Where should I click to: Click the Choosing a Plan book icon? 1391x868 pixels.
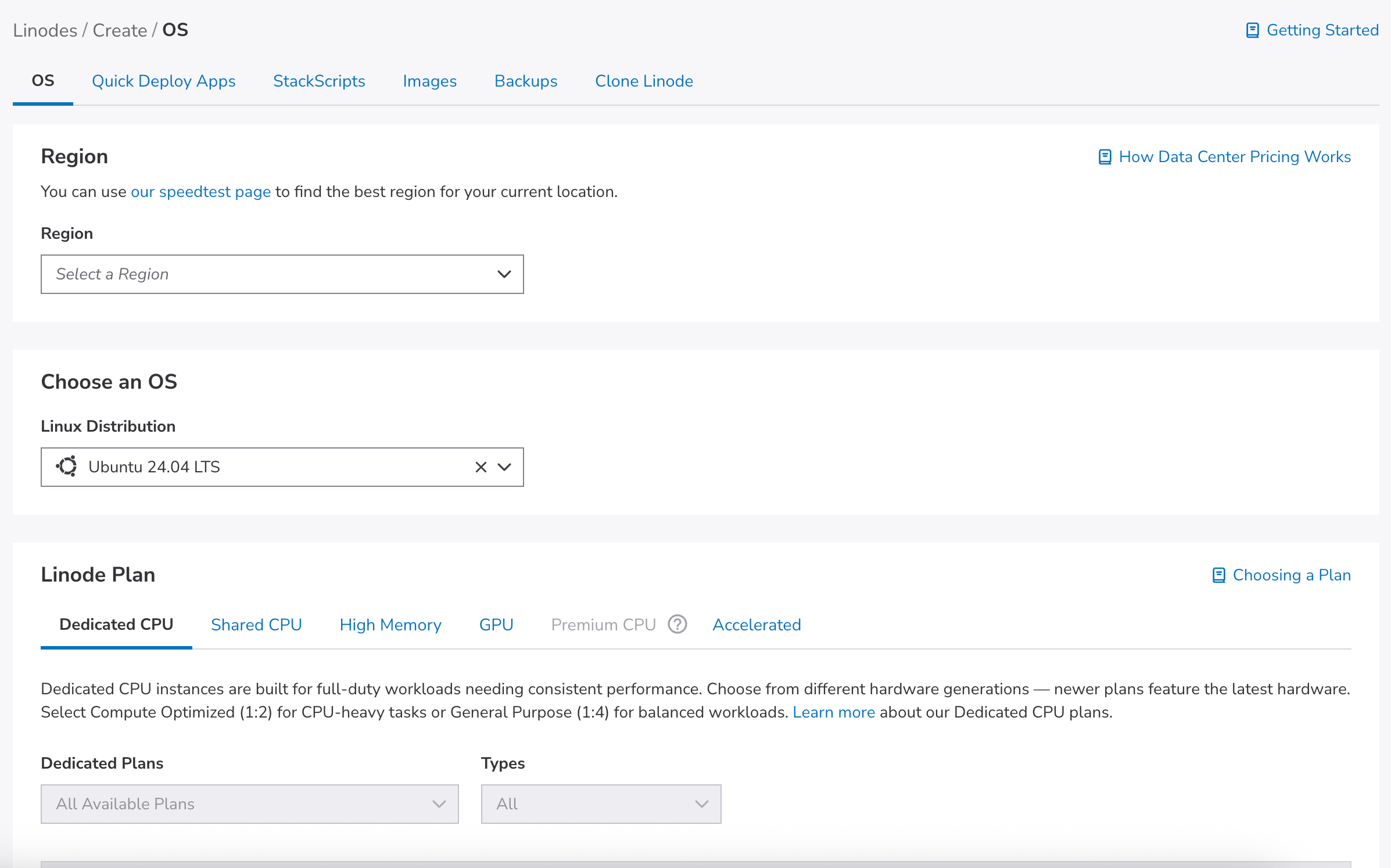point(1218,575)
